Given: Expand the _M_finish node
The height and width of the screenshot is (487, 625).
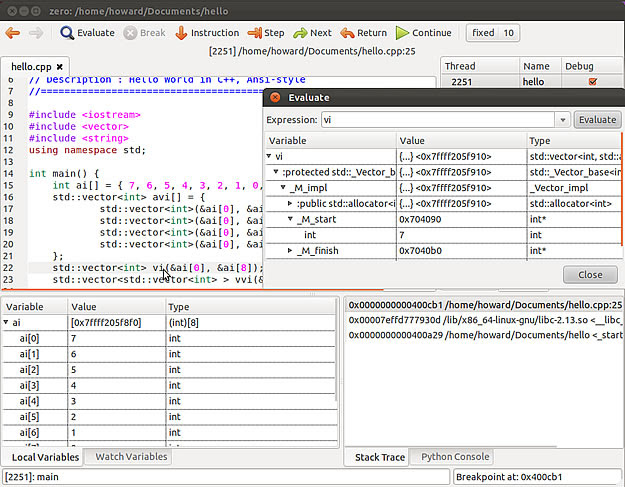Looking at the screenshot, I should click(290, 250).
